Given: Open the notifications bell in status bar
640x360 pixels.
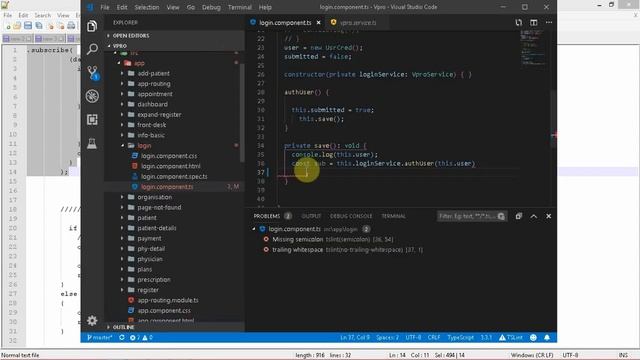Looking at the screenshot, I should click(x=547, y=338).
